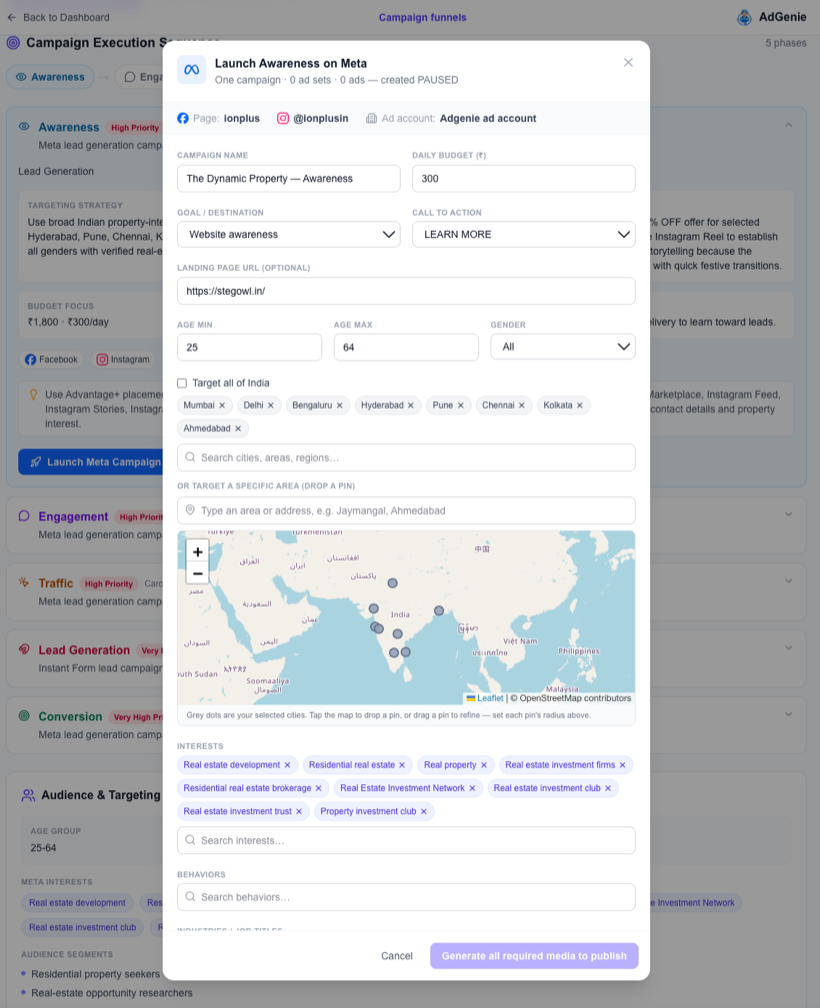Click Generate all required media to publish

(x=534, y=956)
